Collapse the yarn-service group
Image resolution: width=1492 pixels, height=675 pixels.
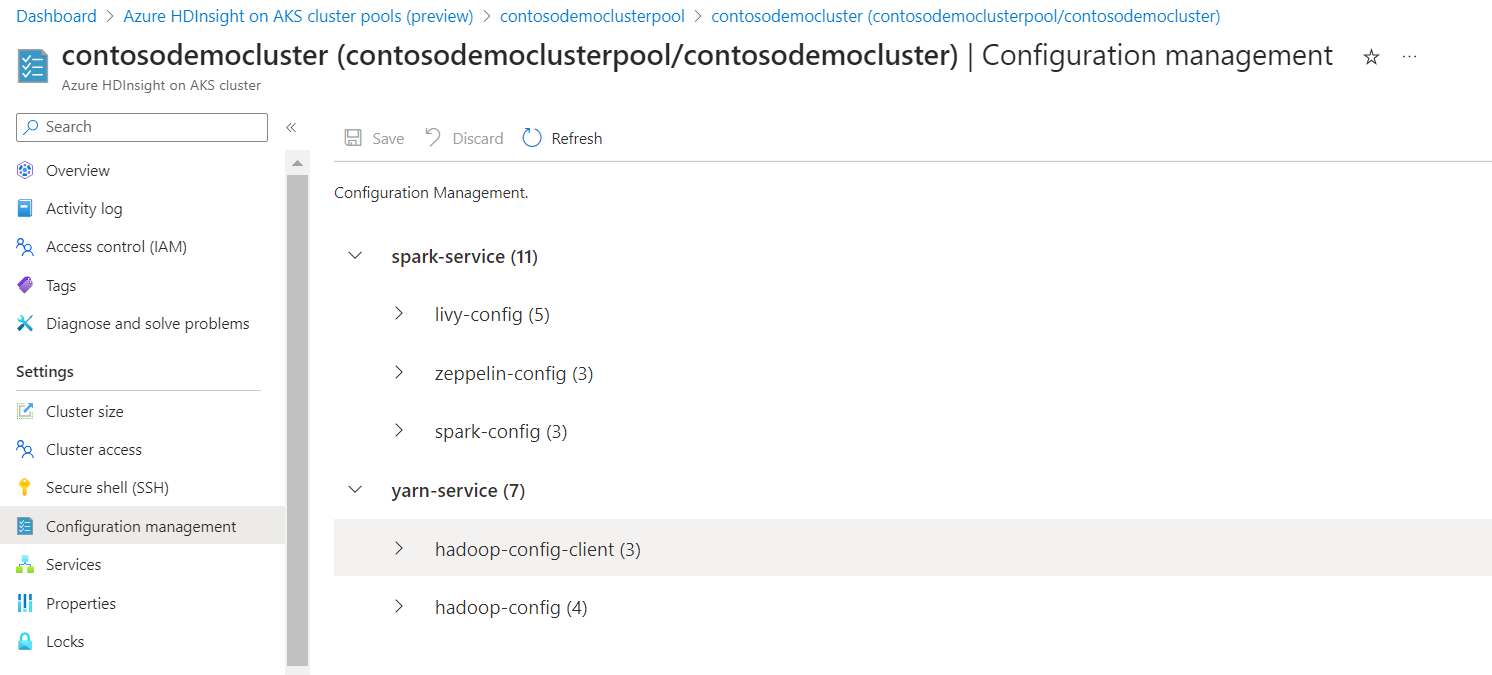[354, 490]
